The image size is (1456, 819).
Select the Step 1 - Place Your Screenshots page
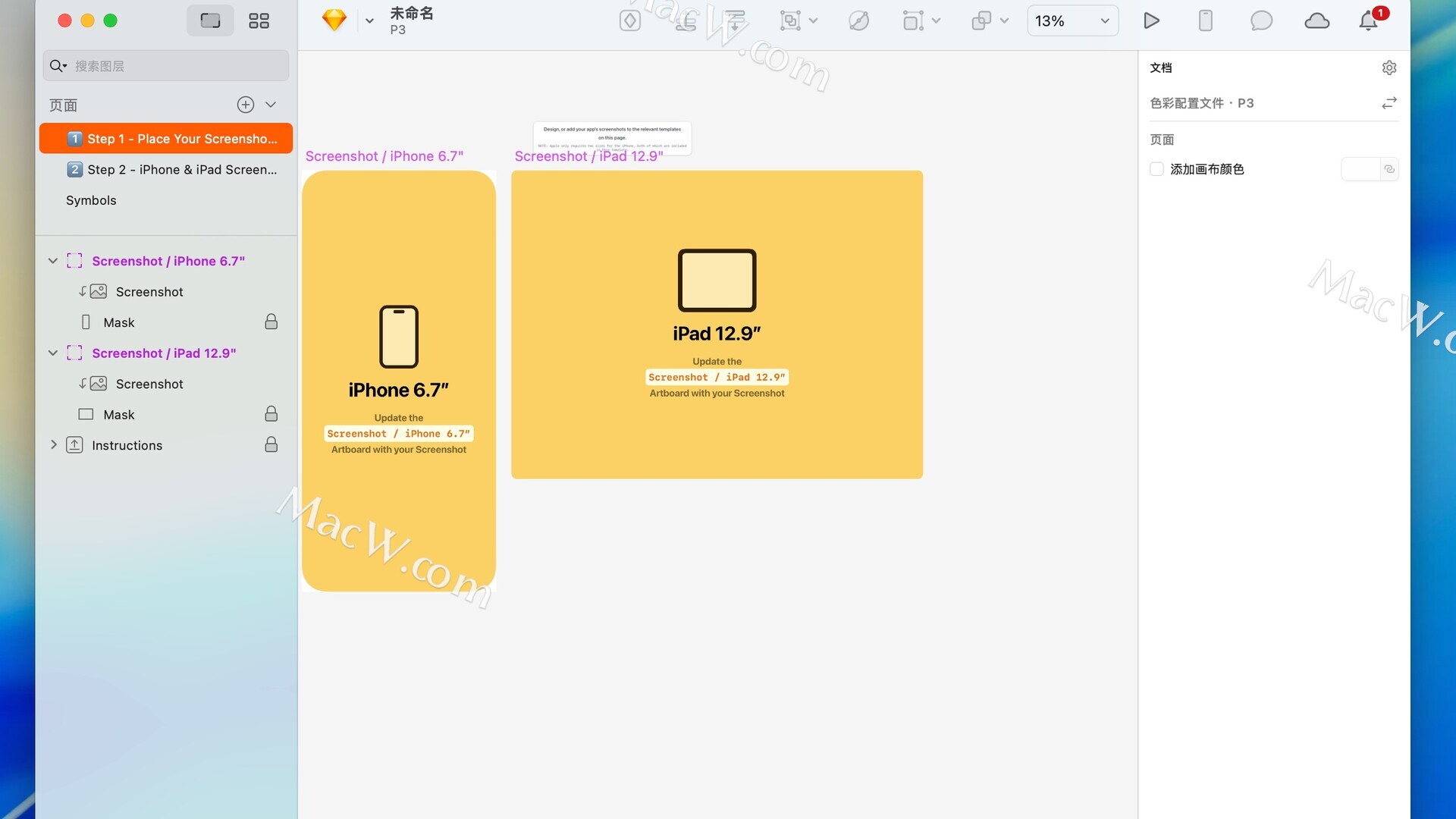point(166,139)
